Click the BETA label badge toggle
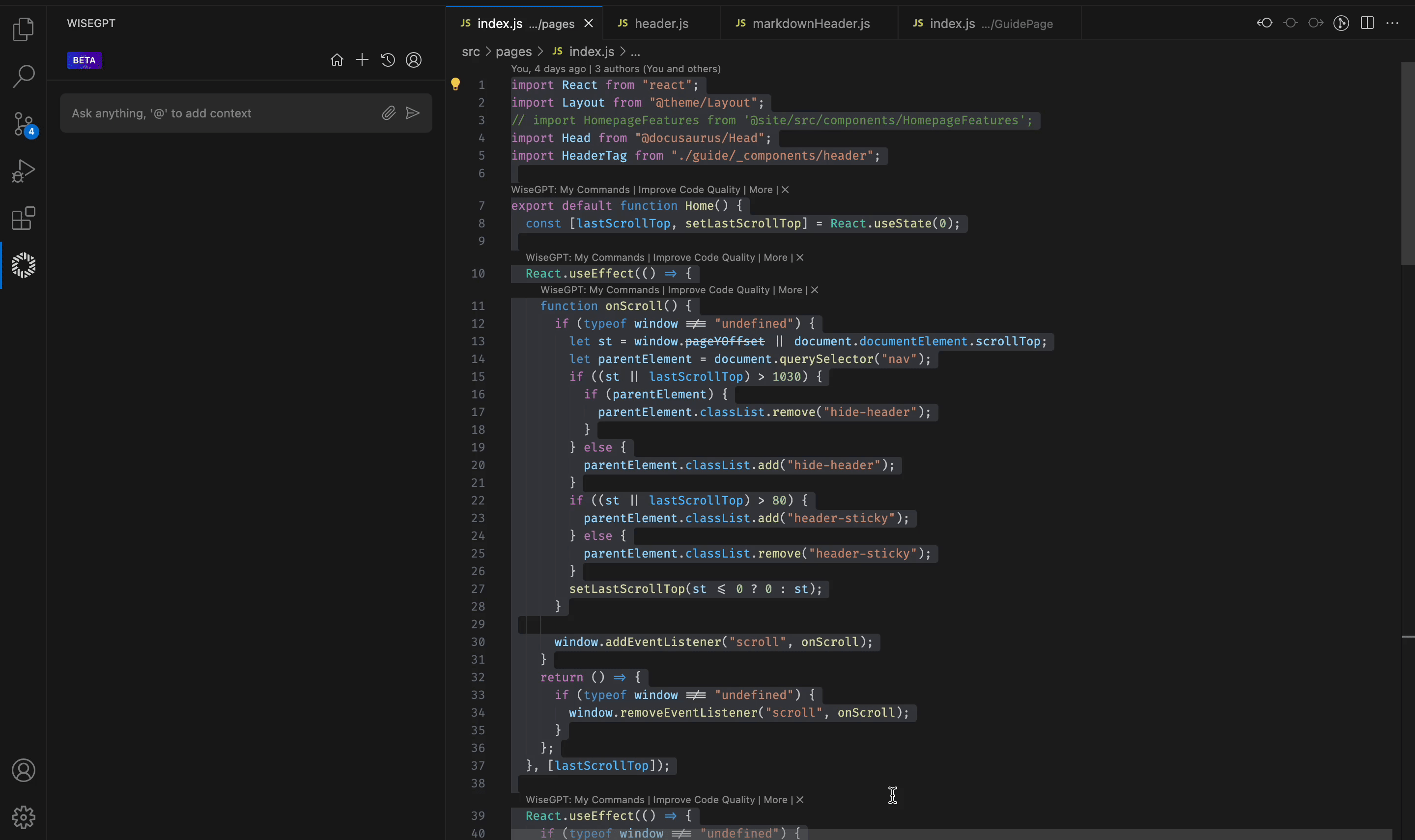This screenshot has height=840, width=1415. pyautogui.click(x=84, y=59)
